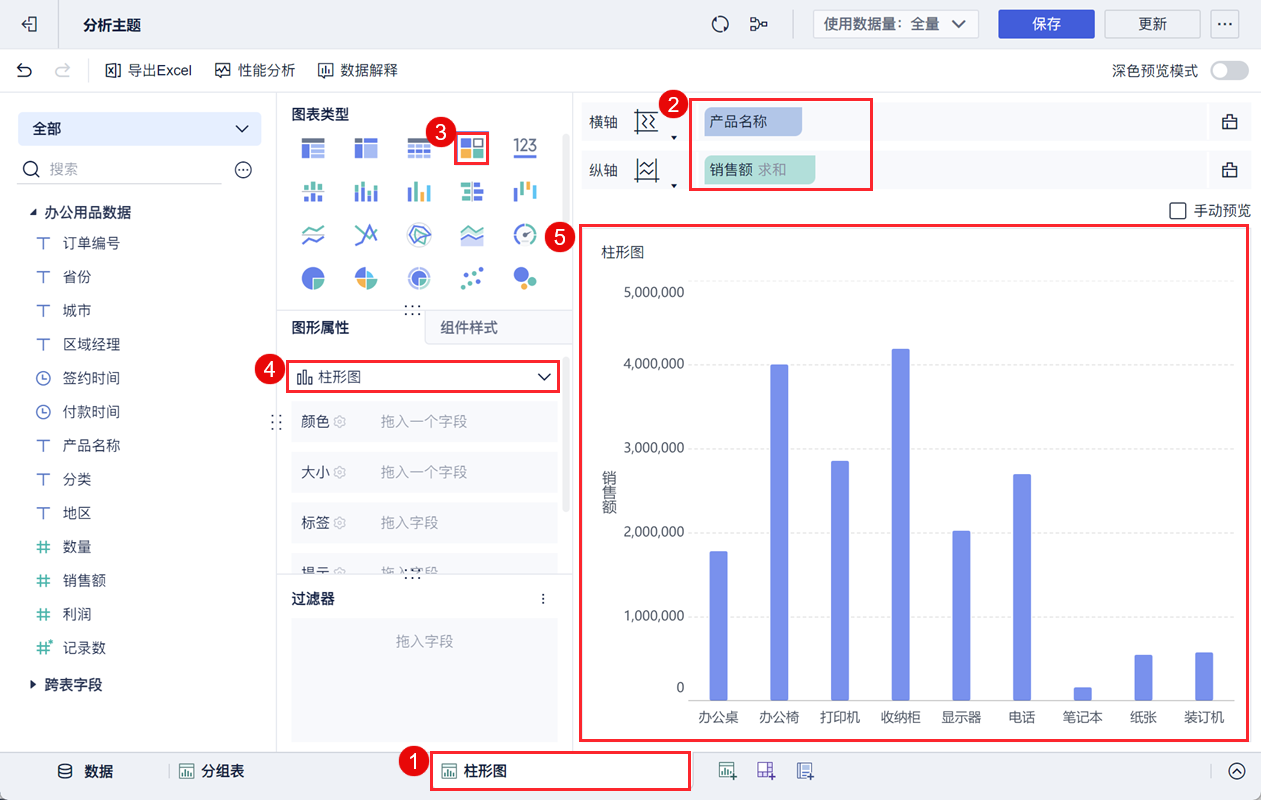Click 性能分析 in toolbar

(x=255, y=70)
